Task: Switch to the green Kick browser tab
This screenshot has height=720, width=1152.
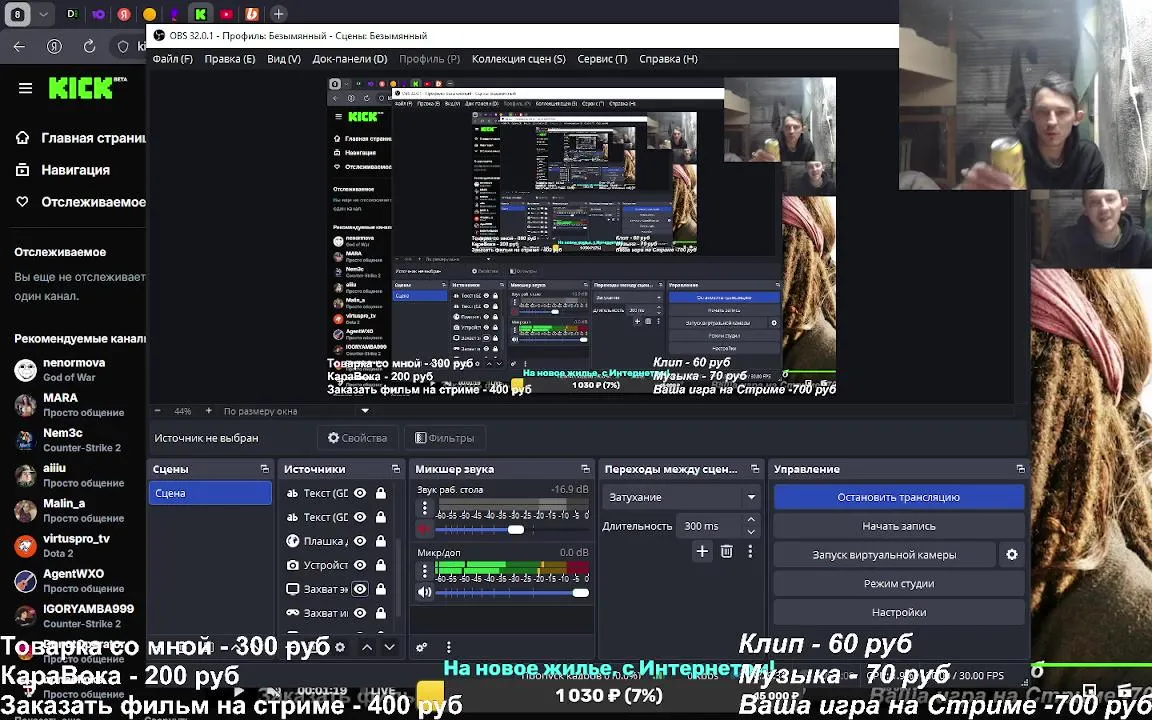Action: pyautogui.click(x=201, y=13)
